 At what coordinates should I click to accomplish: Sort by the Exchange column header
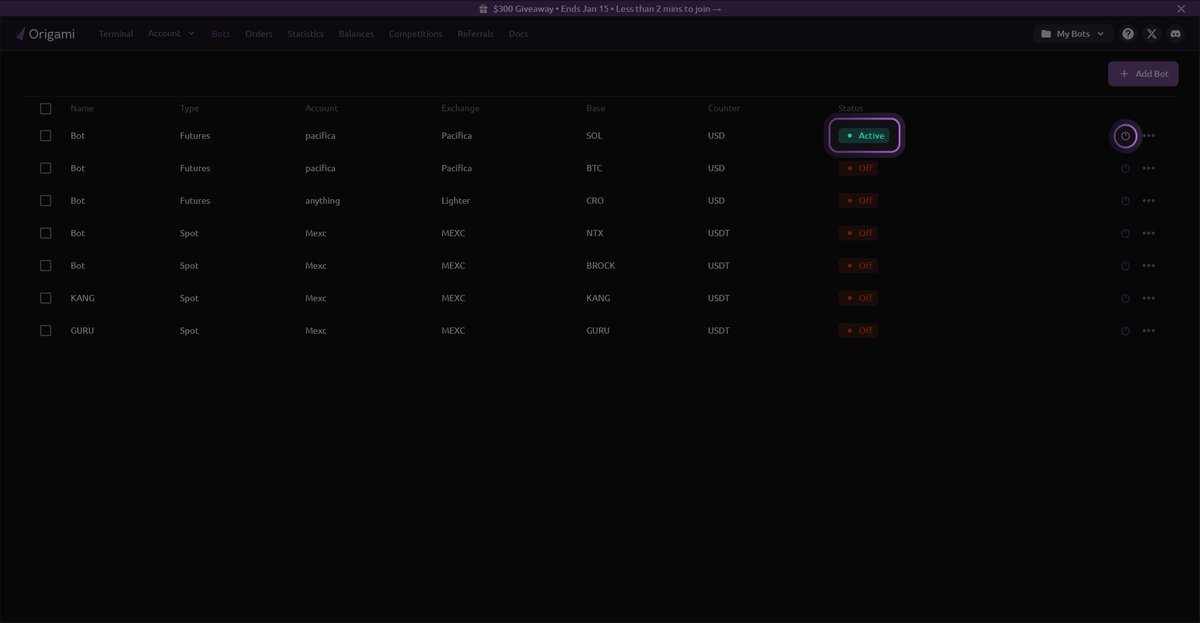(x=460, y=108)
